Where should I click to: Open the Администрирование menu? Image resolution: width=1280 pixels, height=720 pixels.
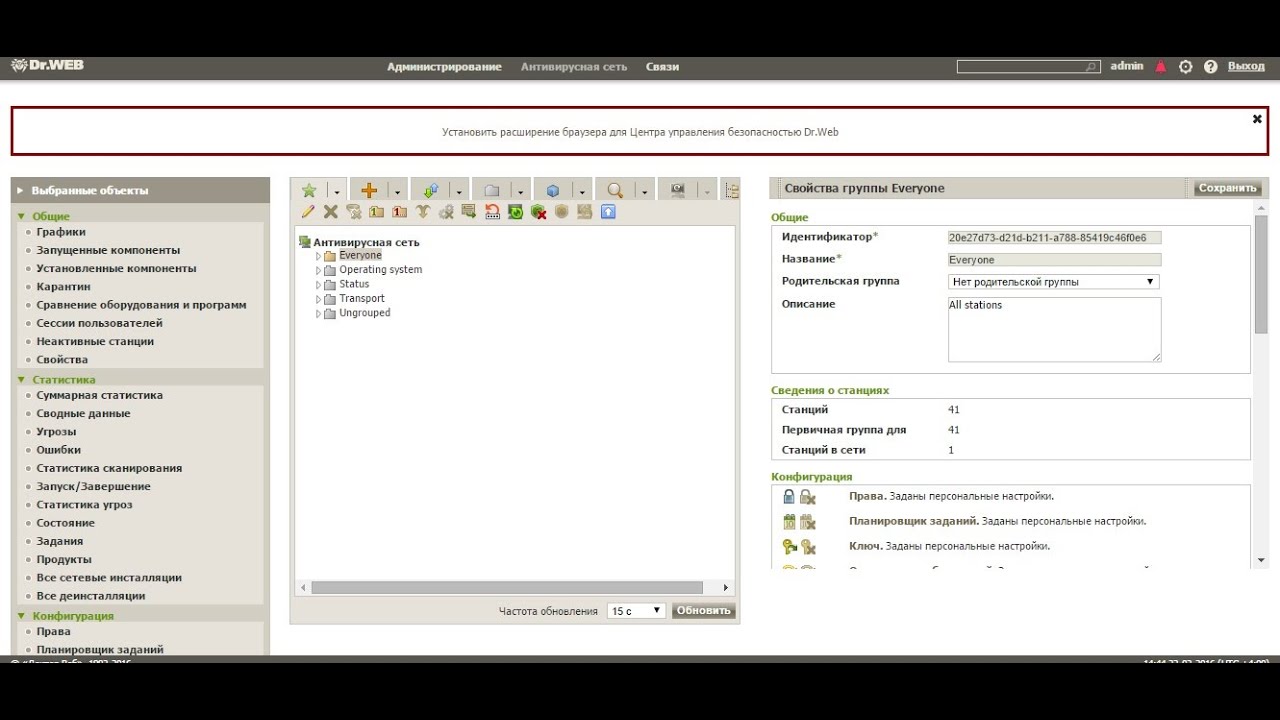tap(444, 67)
